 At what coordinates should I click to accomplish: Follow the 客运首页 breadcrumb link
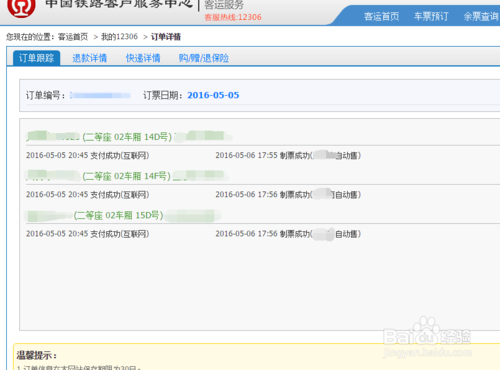(x=73, y=37)
